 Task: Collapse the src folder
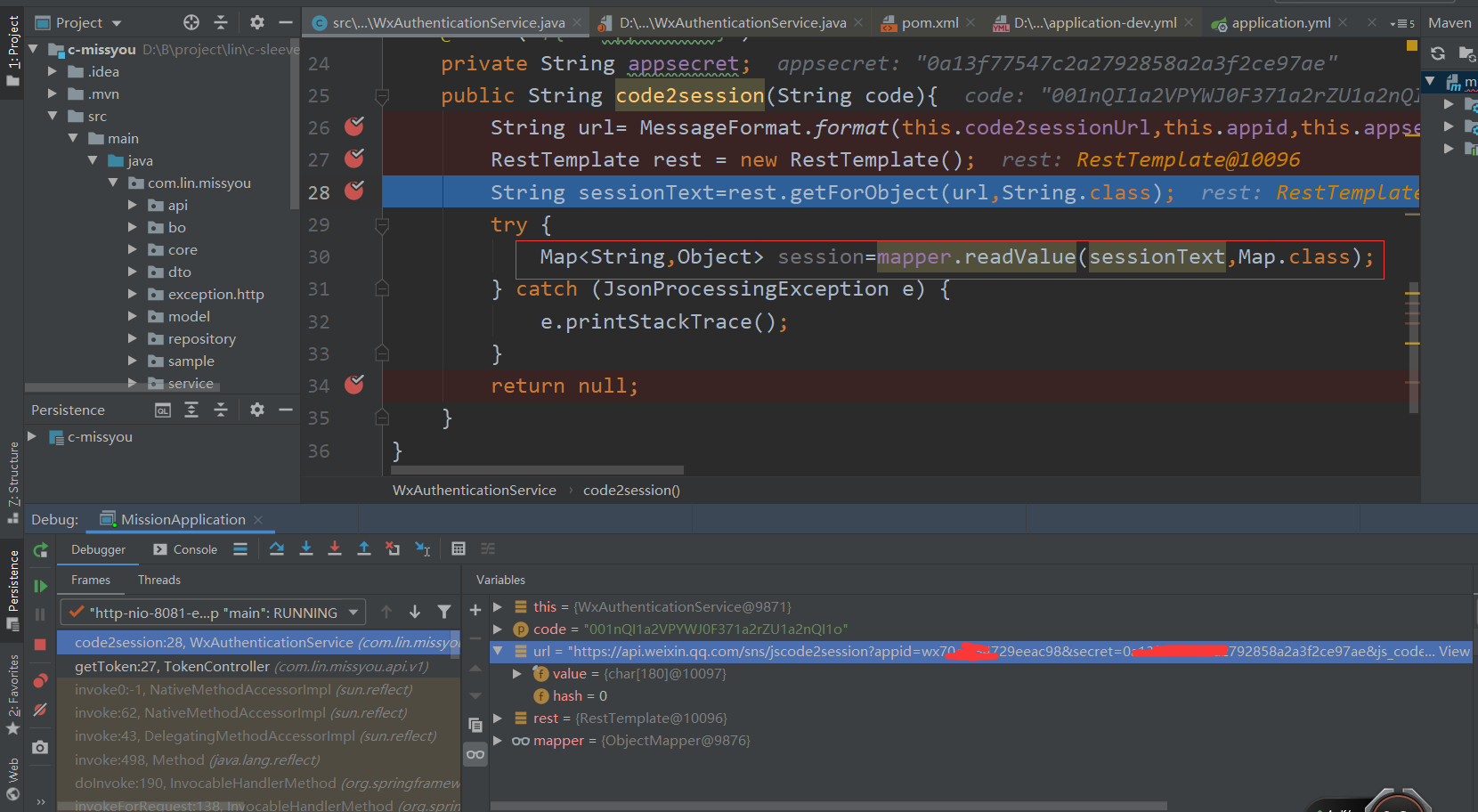coord(52,116)
